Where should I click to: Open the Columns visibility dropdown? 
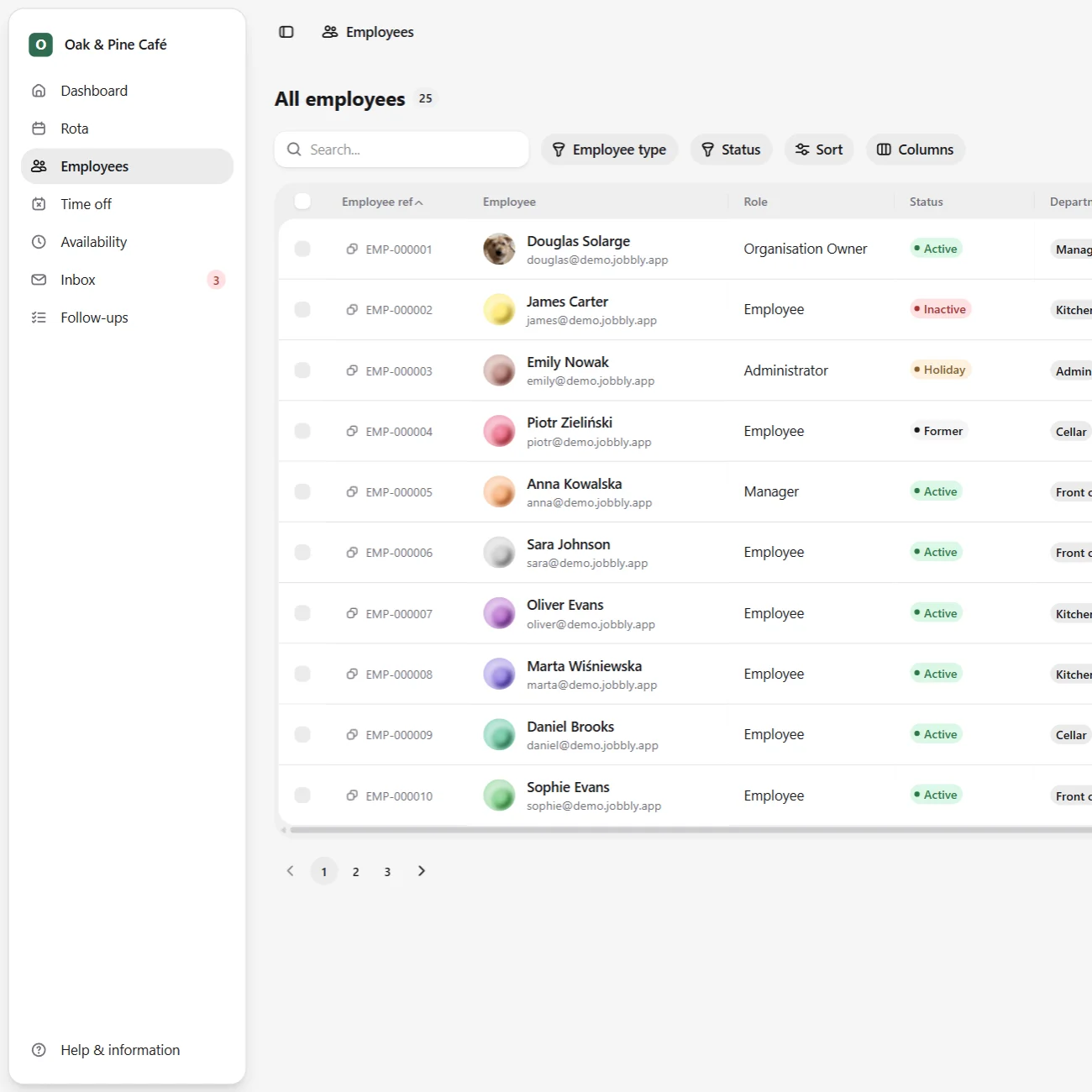916,150
